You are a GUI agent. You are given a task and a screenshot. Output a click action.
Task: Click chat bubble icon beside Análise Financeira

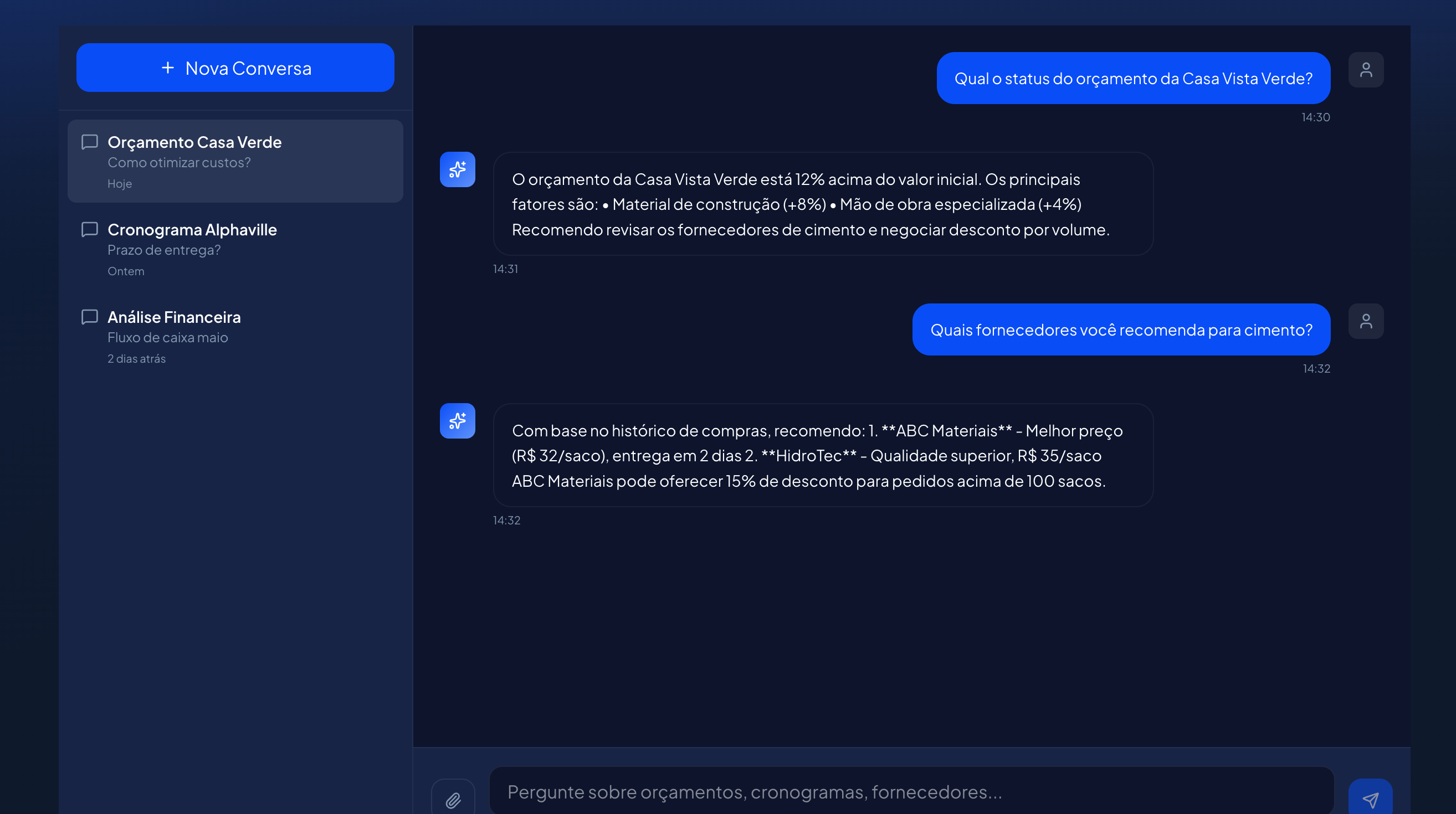tap(90, 317)
